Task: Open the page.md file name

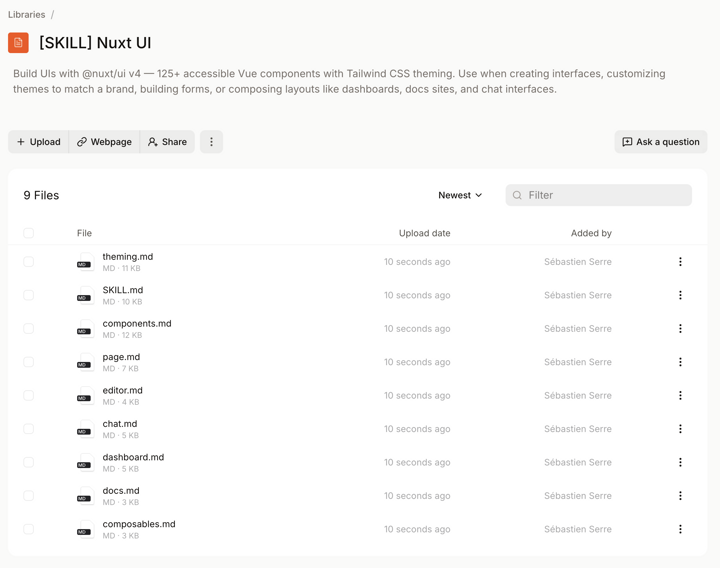Action: coord(121,357)
